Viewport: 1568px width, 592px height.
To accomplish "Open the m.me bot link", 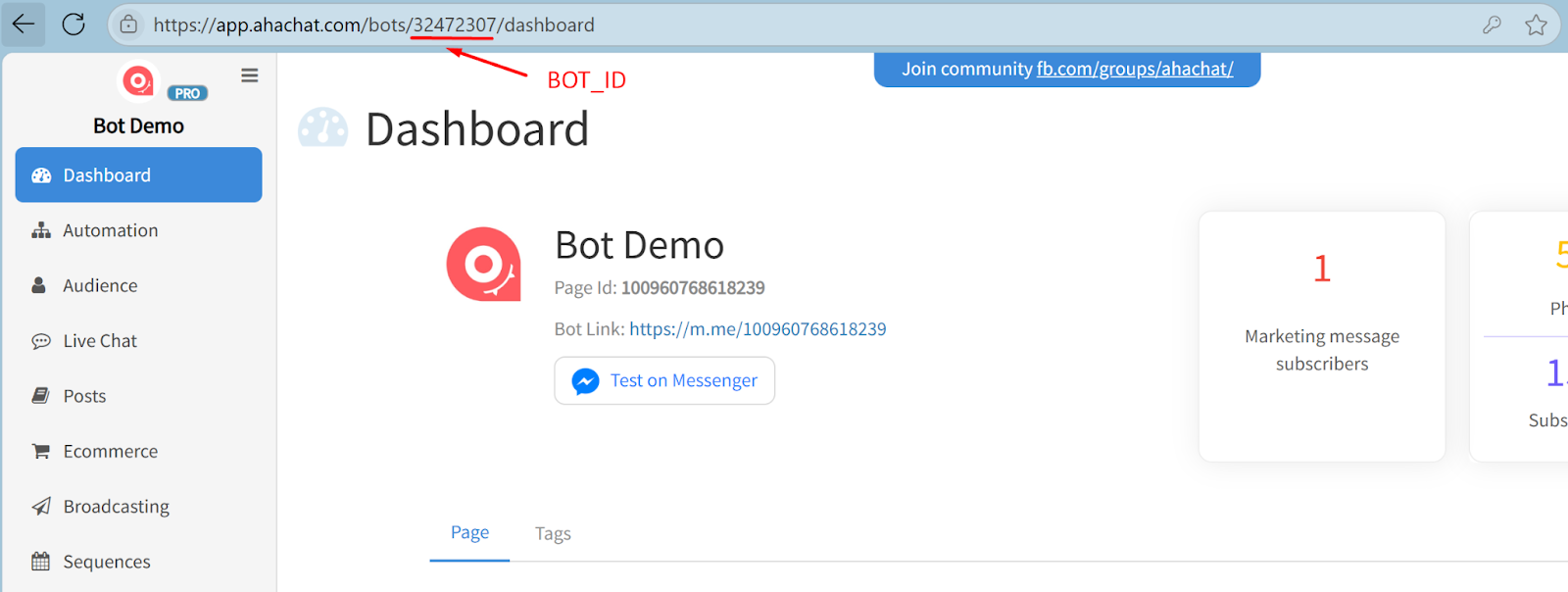I will coord(758,329).
